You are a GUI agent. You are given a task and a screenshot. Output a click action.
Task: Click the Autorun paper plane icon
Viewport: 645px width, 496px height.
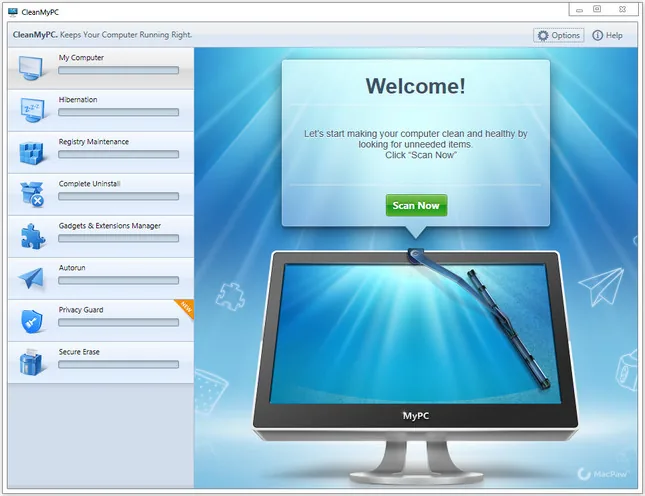coord(31,278)
